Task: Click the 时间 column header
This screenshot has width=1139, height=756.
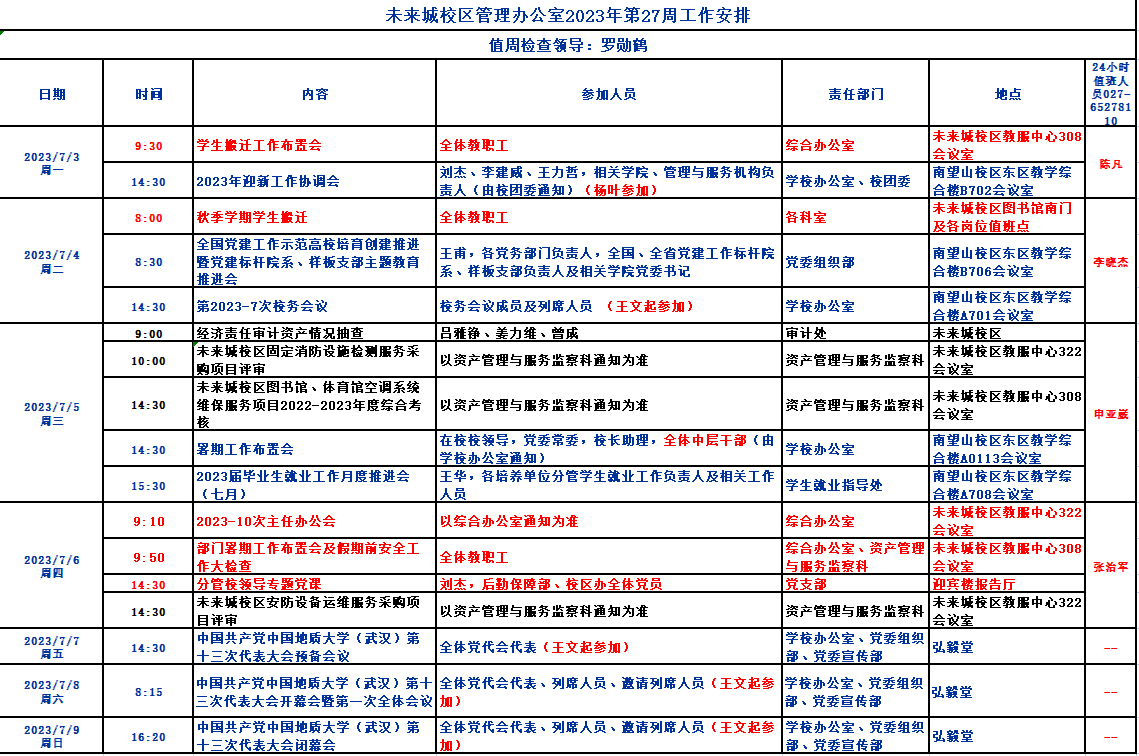Action: click(148, 94)
